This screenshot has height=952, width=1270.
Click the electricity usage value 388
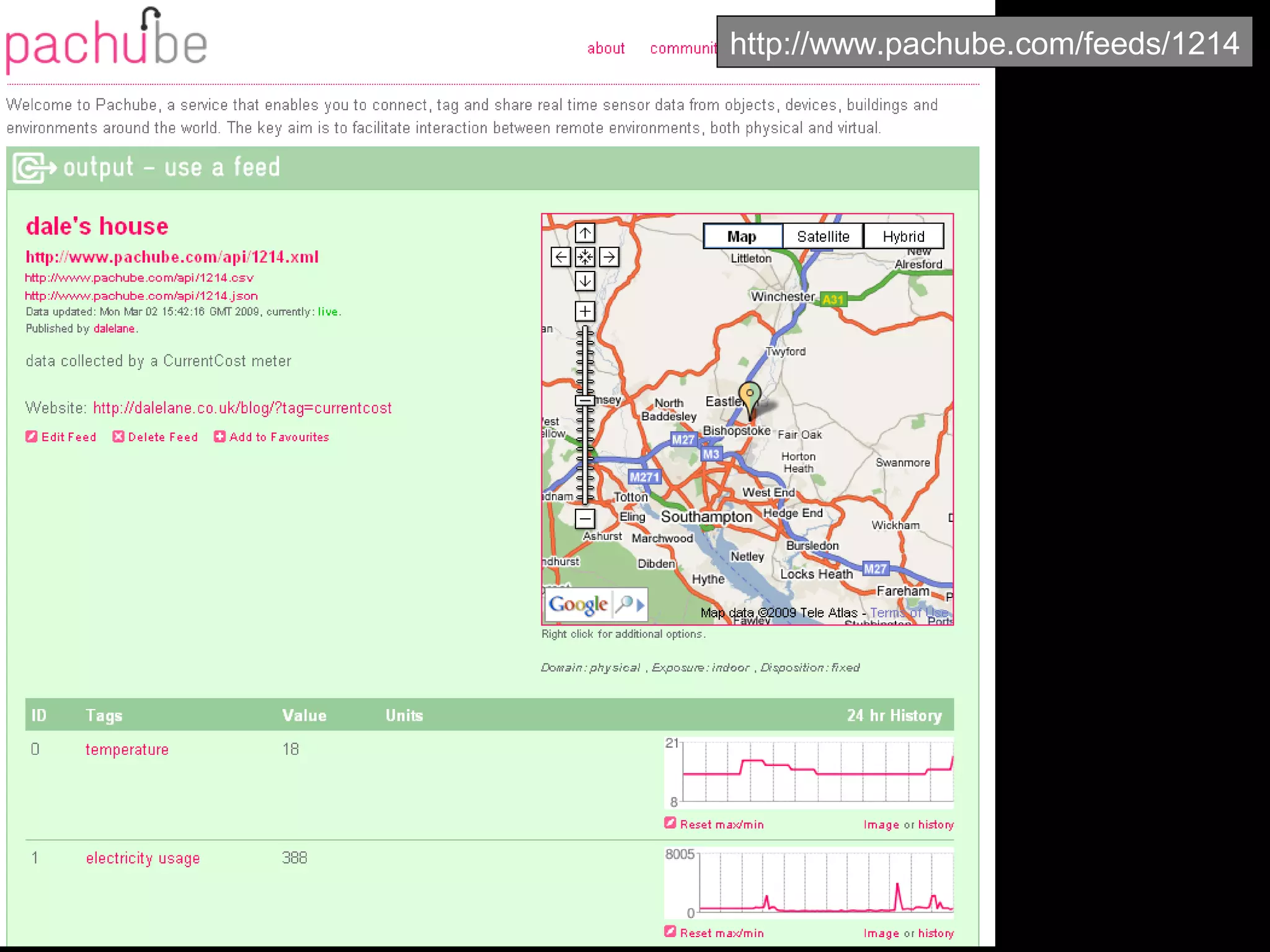tap(295, 858)
